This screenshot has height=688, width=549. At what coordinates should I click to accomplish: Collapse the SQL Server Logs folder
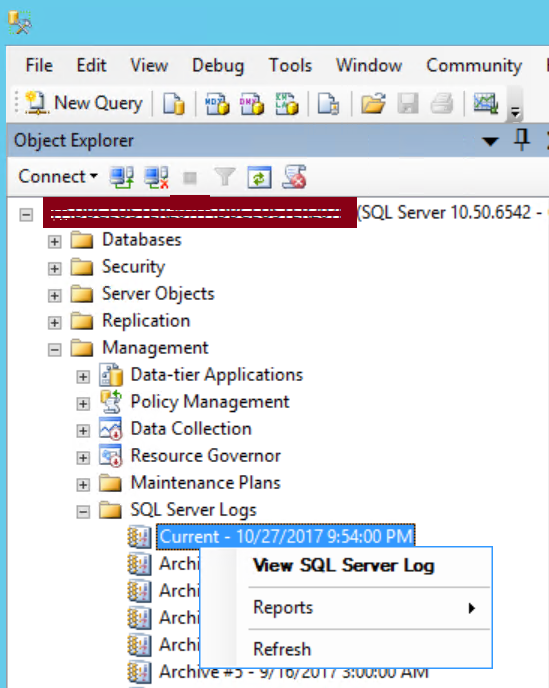coord(83,511)
